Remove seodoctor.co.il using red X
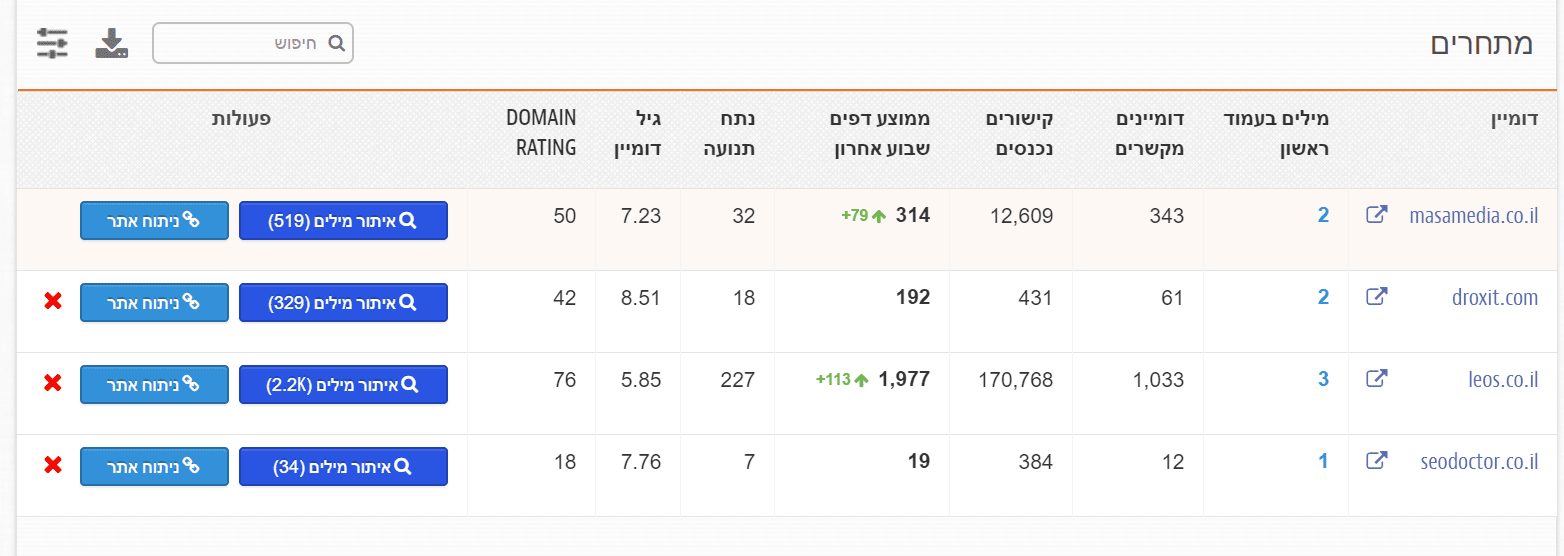This screenshot has height=556, width=1564. [53, 465]
